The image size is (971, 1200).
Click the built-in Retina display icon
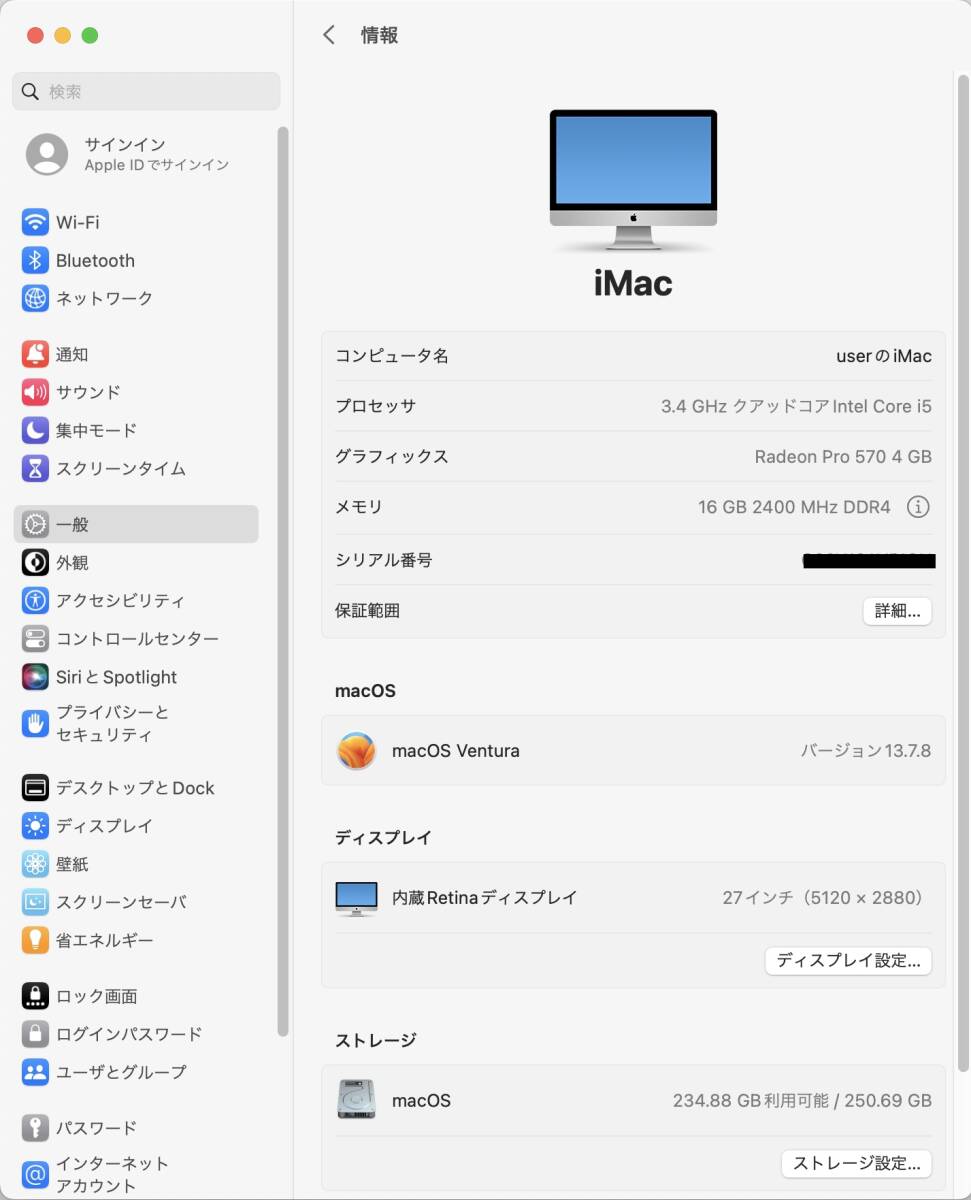(356, 898)
